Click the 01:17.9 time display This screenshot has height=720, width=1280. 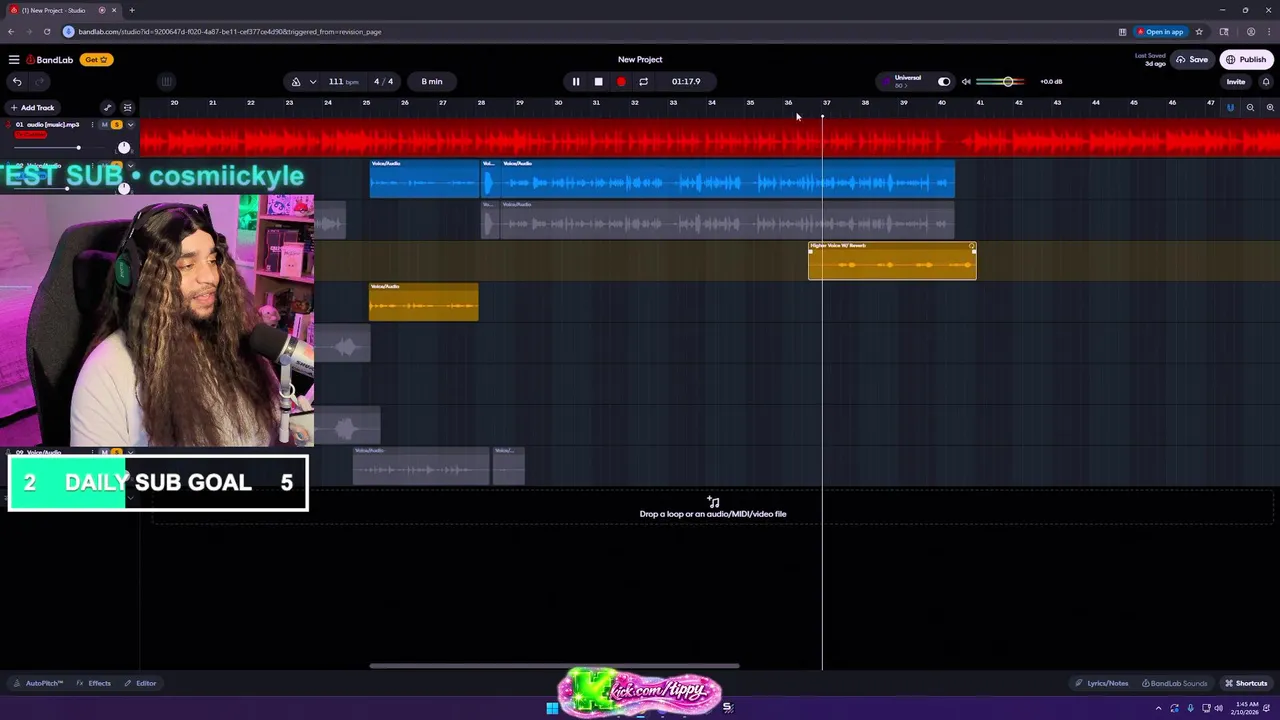[x=686, y=82]
